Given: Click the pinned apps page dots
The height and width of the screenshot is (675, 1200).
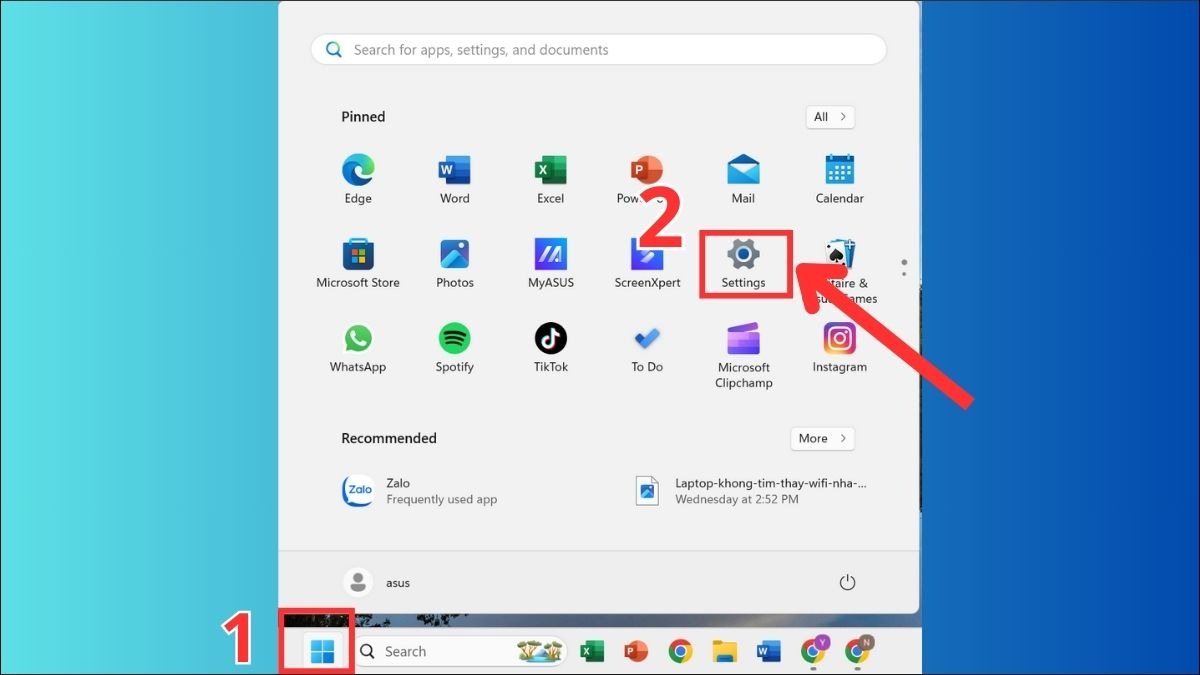Looking at the screenshot, I should (904, 267).
